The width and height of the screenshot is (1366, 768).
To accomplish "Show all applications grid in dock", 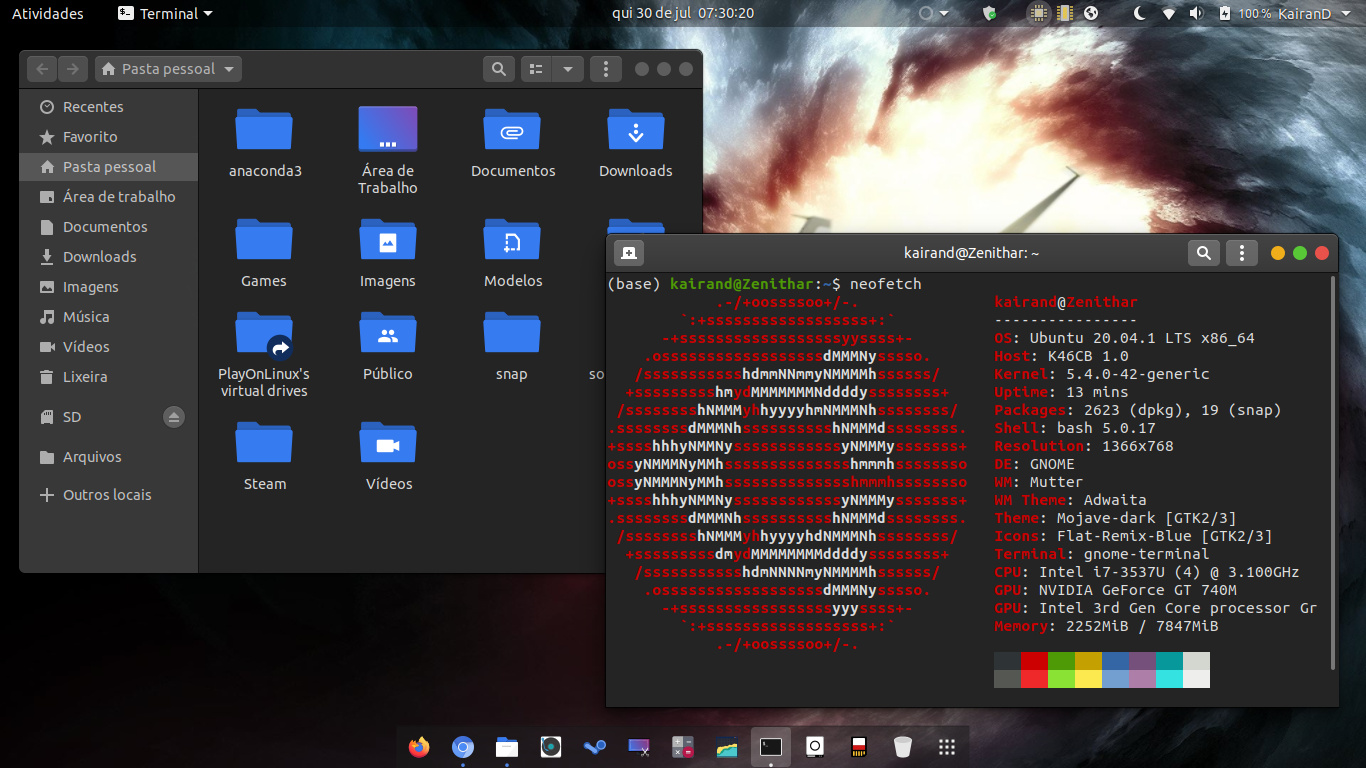I will 947,747.
